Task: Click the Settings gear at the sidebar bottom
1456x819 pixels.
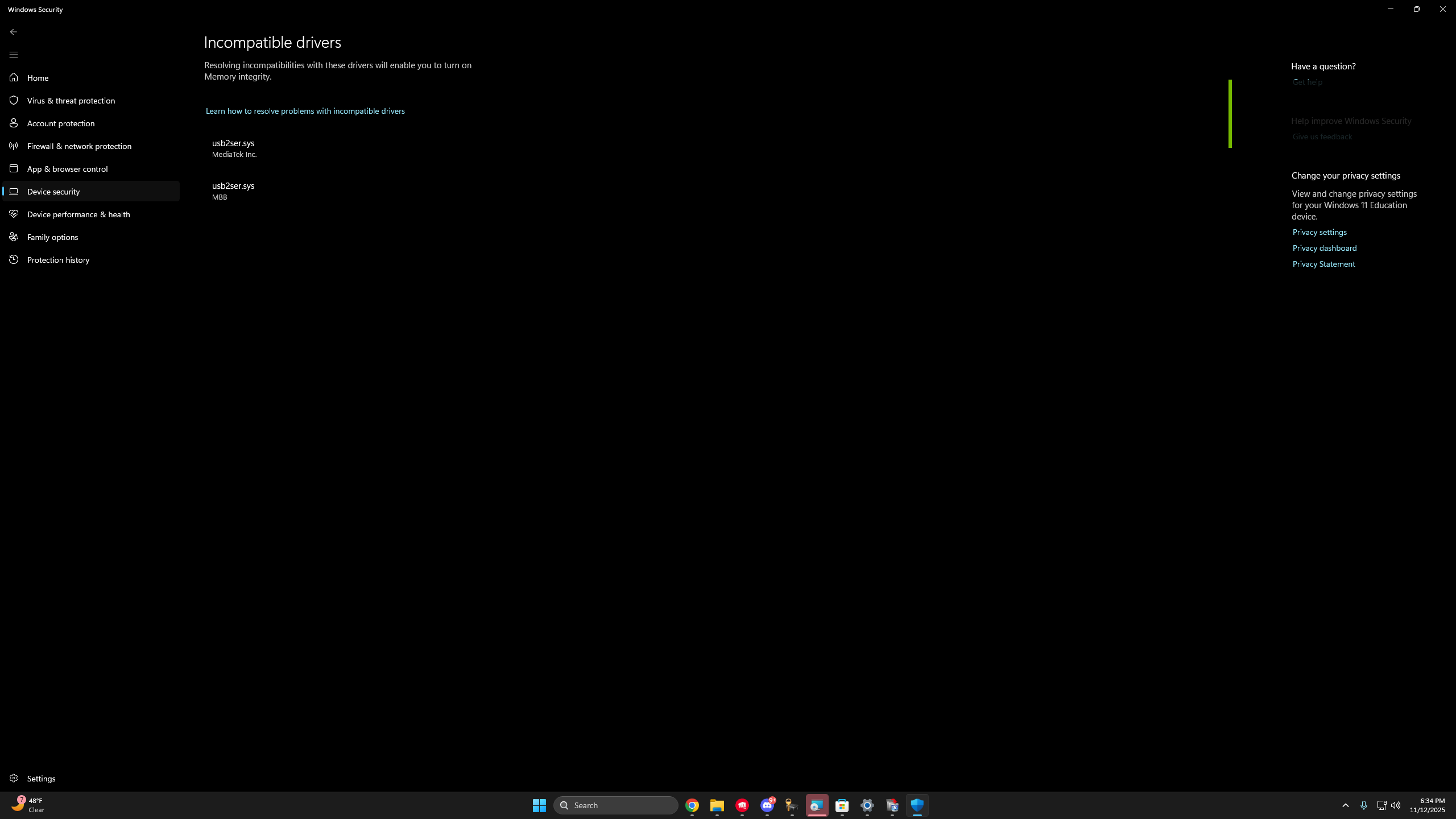Action: [14, 778]
